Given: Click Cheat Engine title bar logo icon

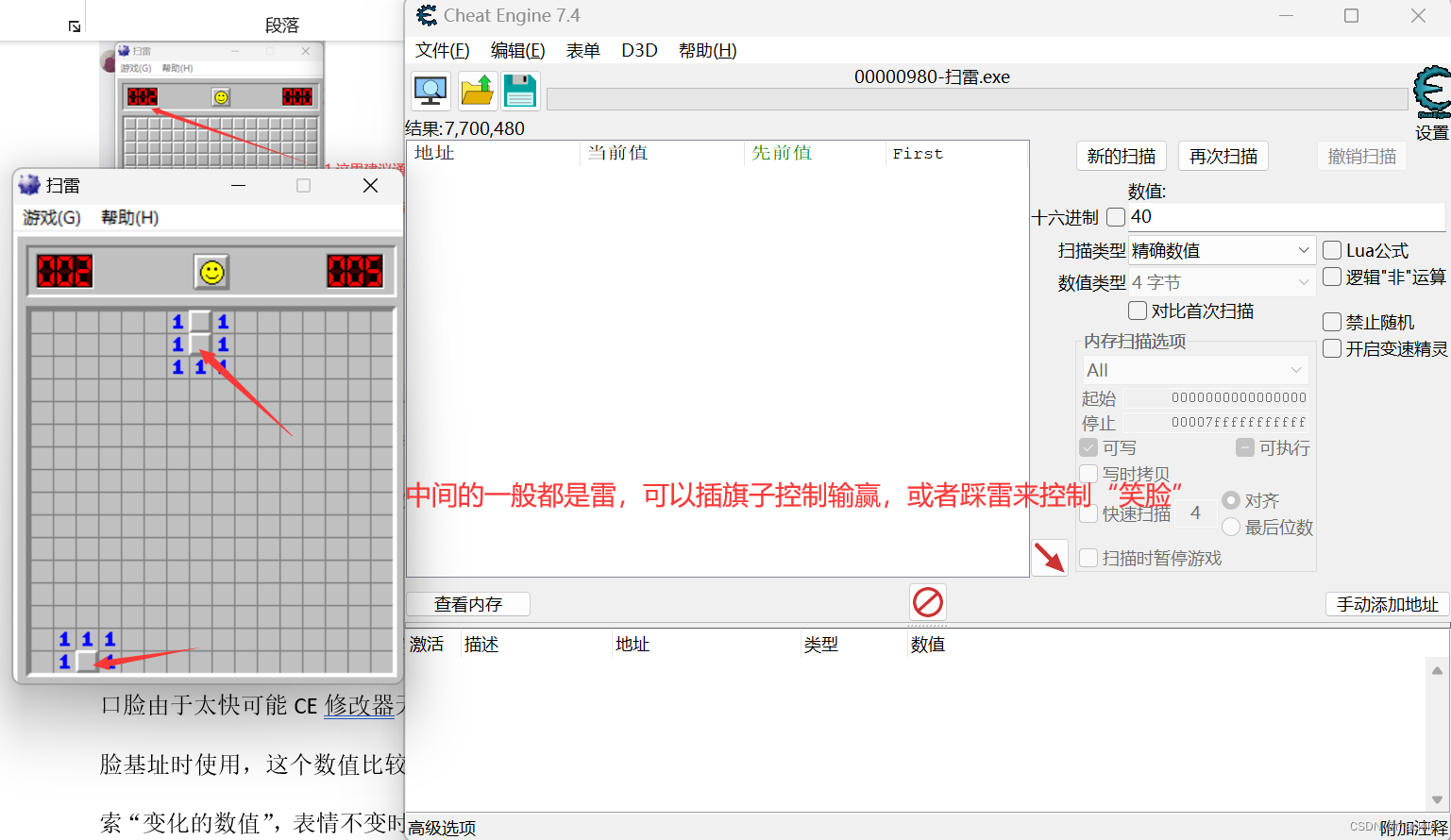Looking at the screenshot, I should tap(427, 15).
